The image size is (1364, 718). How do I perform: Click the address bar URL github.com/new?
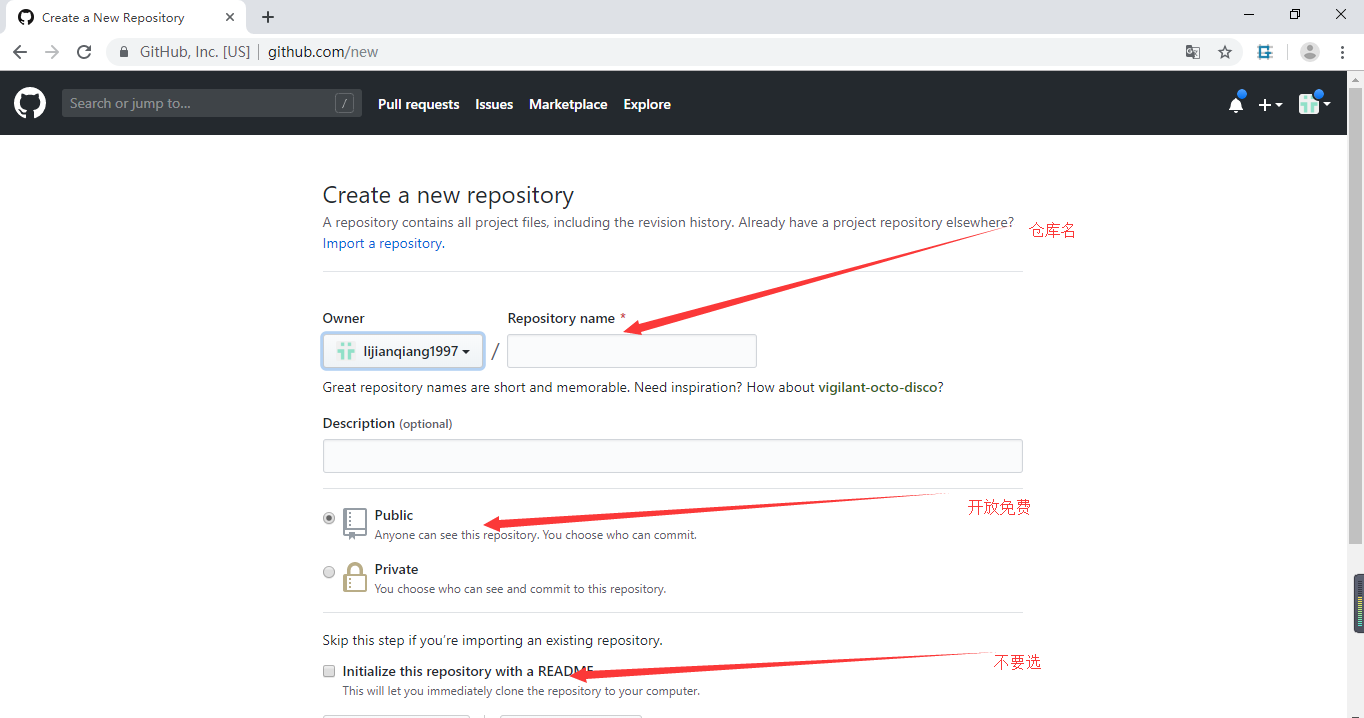[x=323, y=52]
